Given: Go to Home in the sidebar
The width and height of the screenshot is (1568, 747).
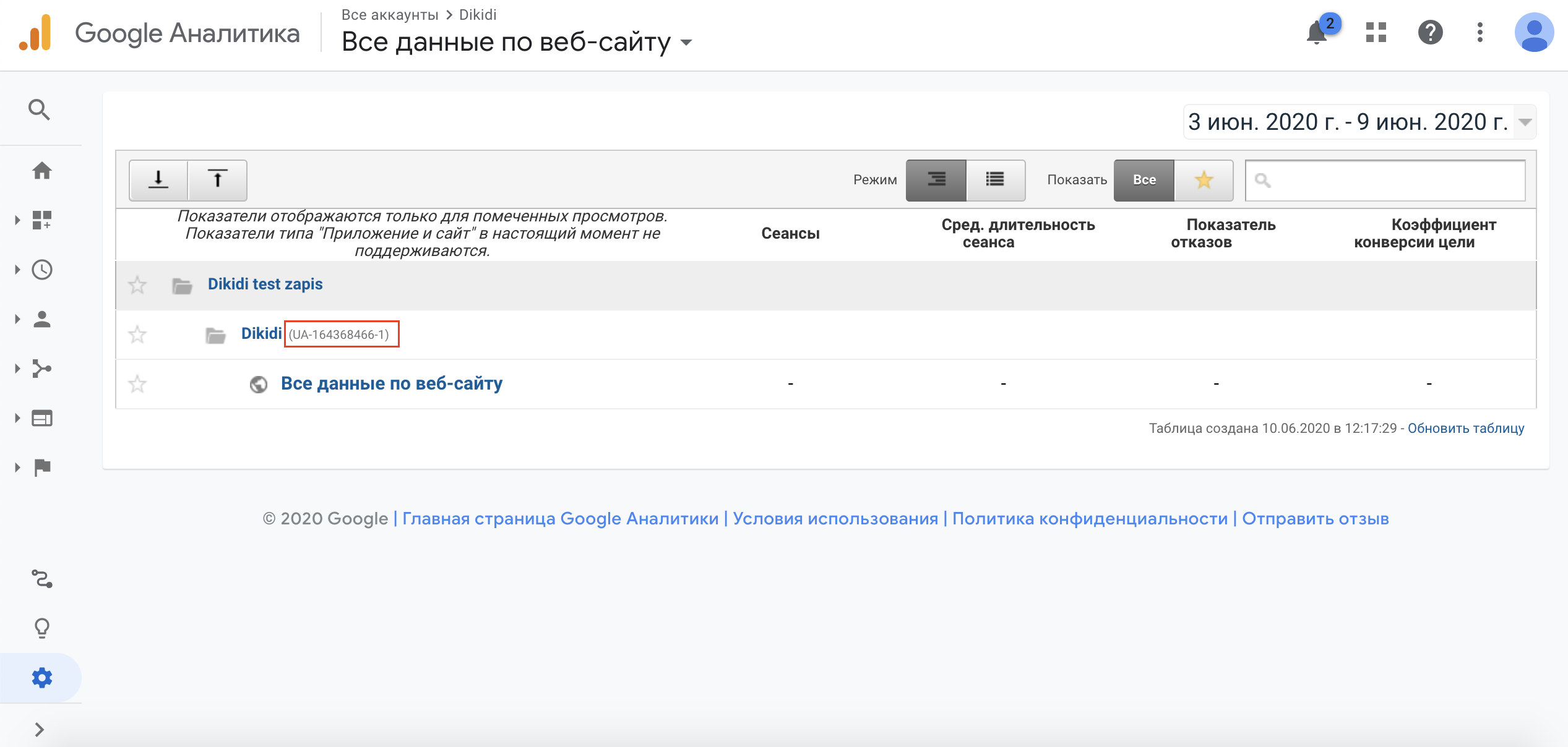Looking at the screenshot, I should point(41,170).
